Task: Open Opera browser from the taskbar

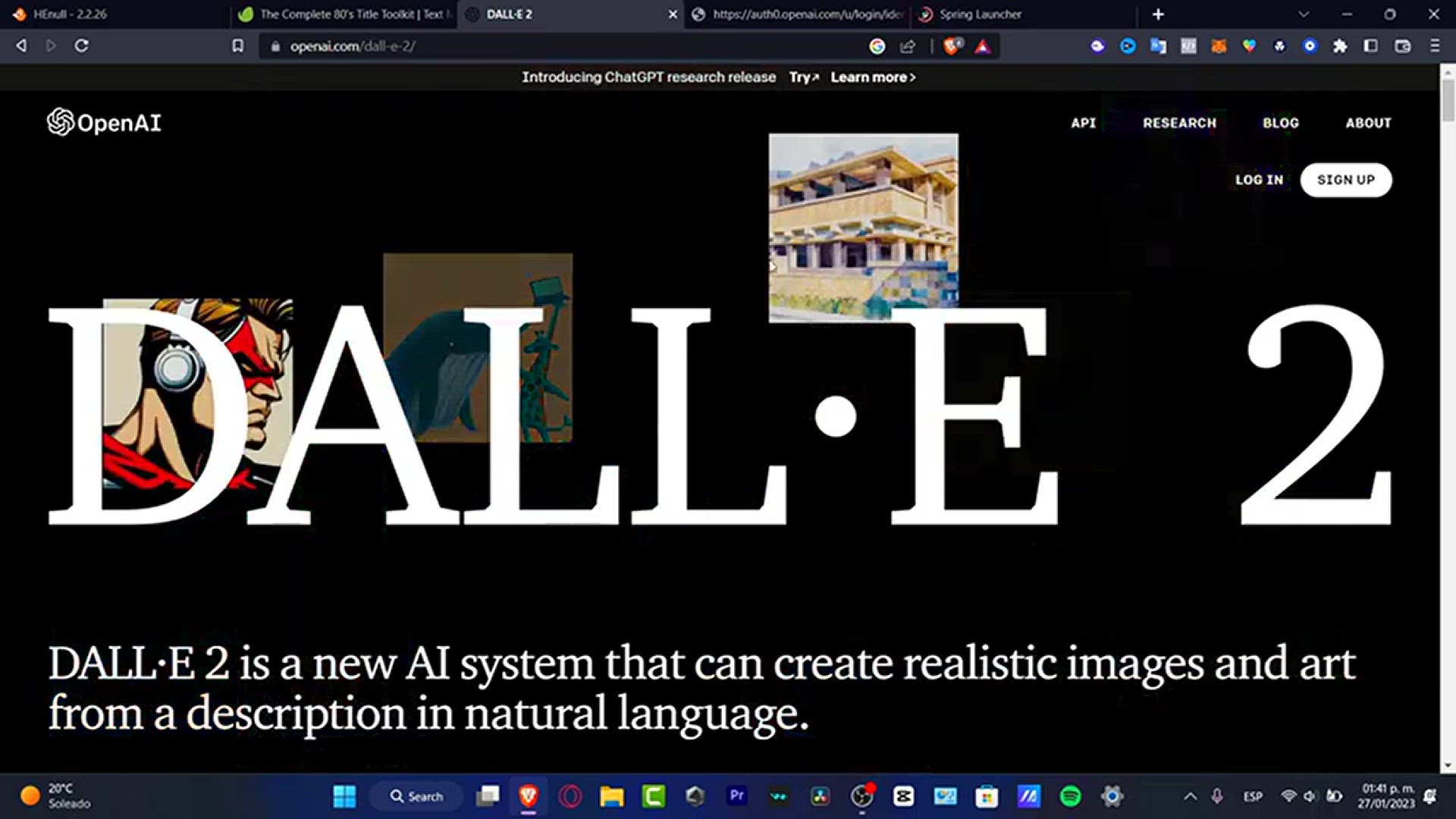Action: pos(570,796)
